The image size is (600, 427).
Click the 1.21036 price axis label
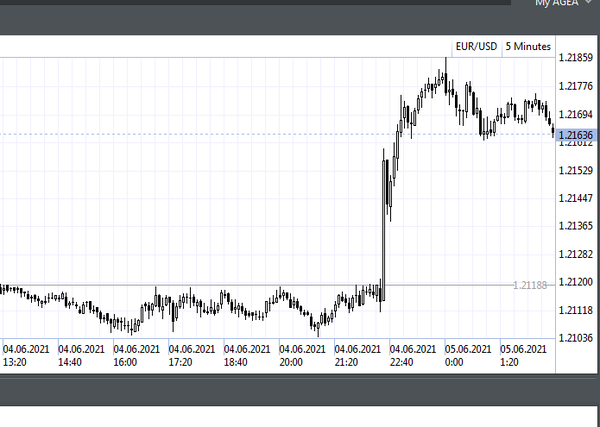click(577, 339)
